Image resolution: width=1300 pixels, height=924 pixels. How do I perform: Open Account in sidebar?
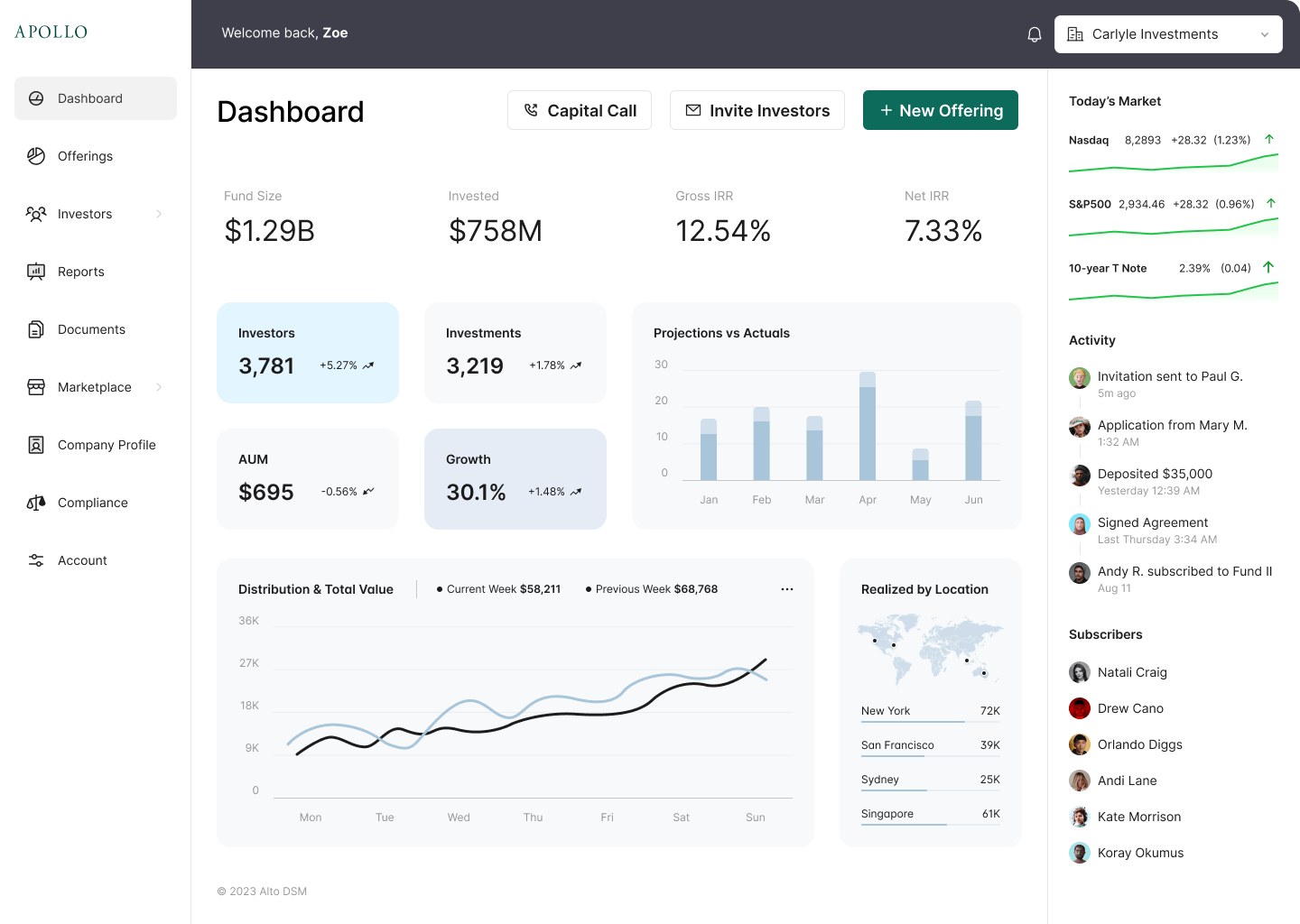(96, 560)
